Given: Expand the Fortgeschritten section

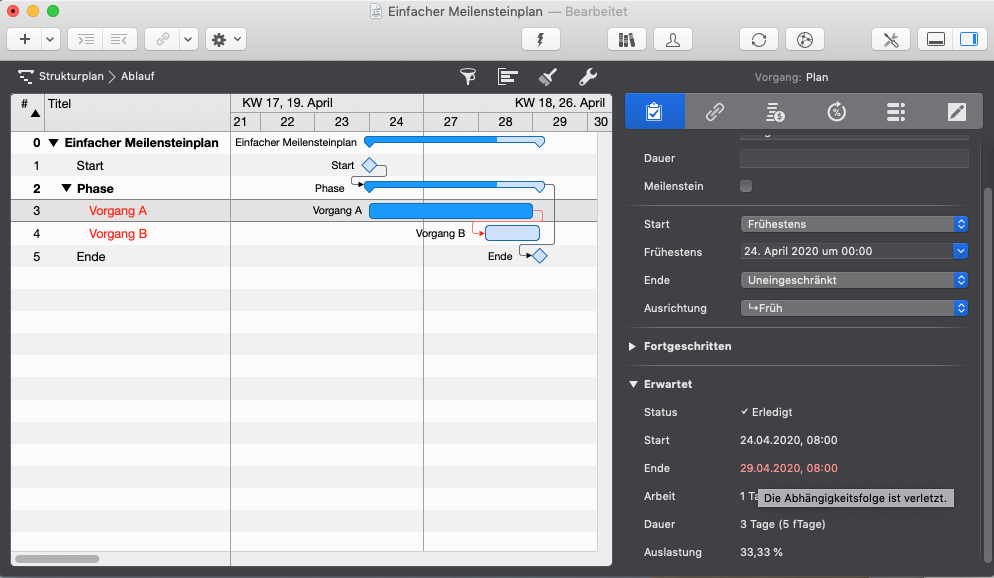Looking at the screenshot, I should pyautogui.click(x=633, y=346).
